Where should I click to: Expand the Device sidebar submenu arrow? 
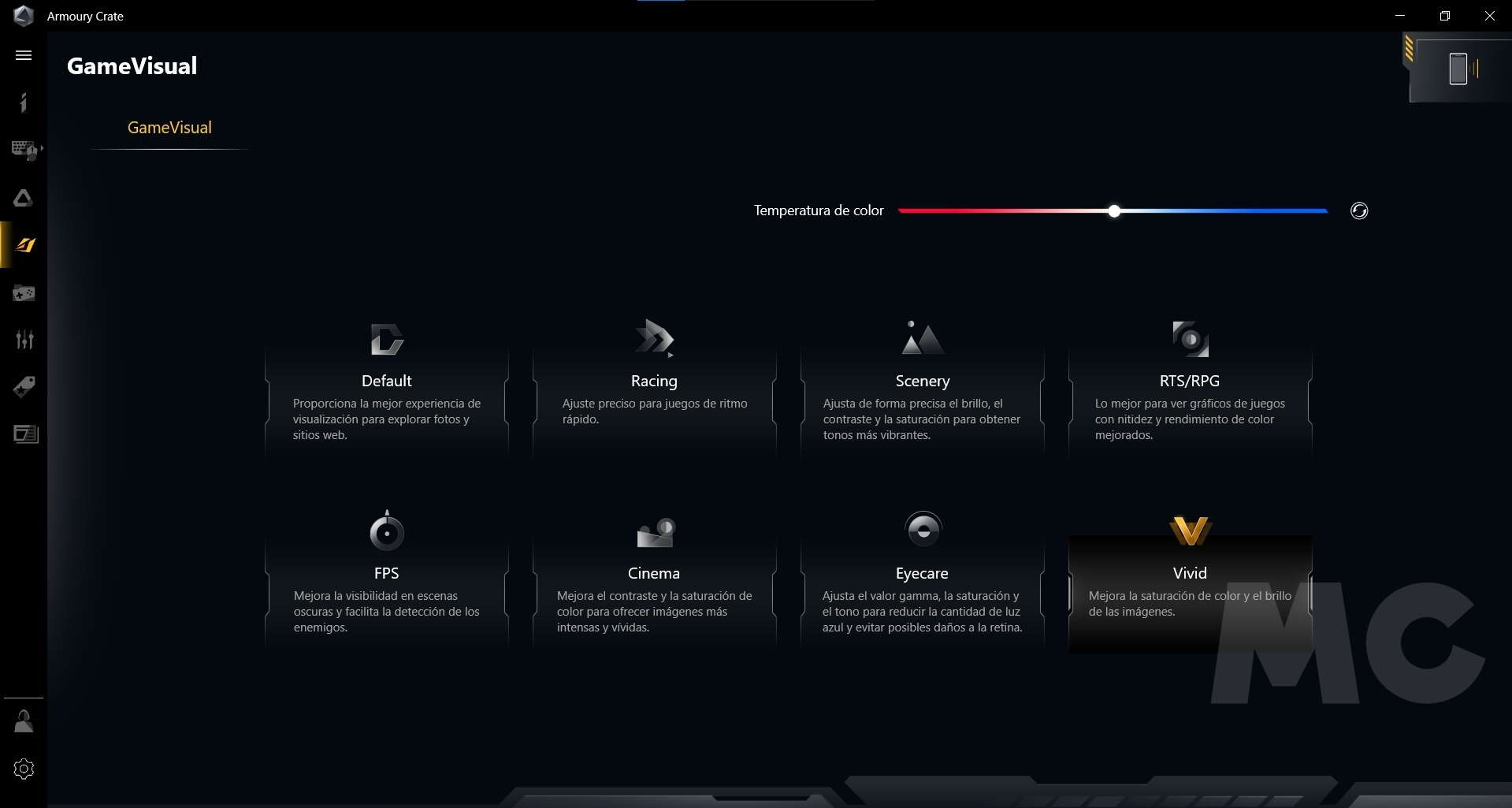pyautogui.click(x=42, y=148)
